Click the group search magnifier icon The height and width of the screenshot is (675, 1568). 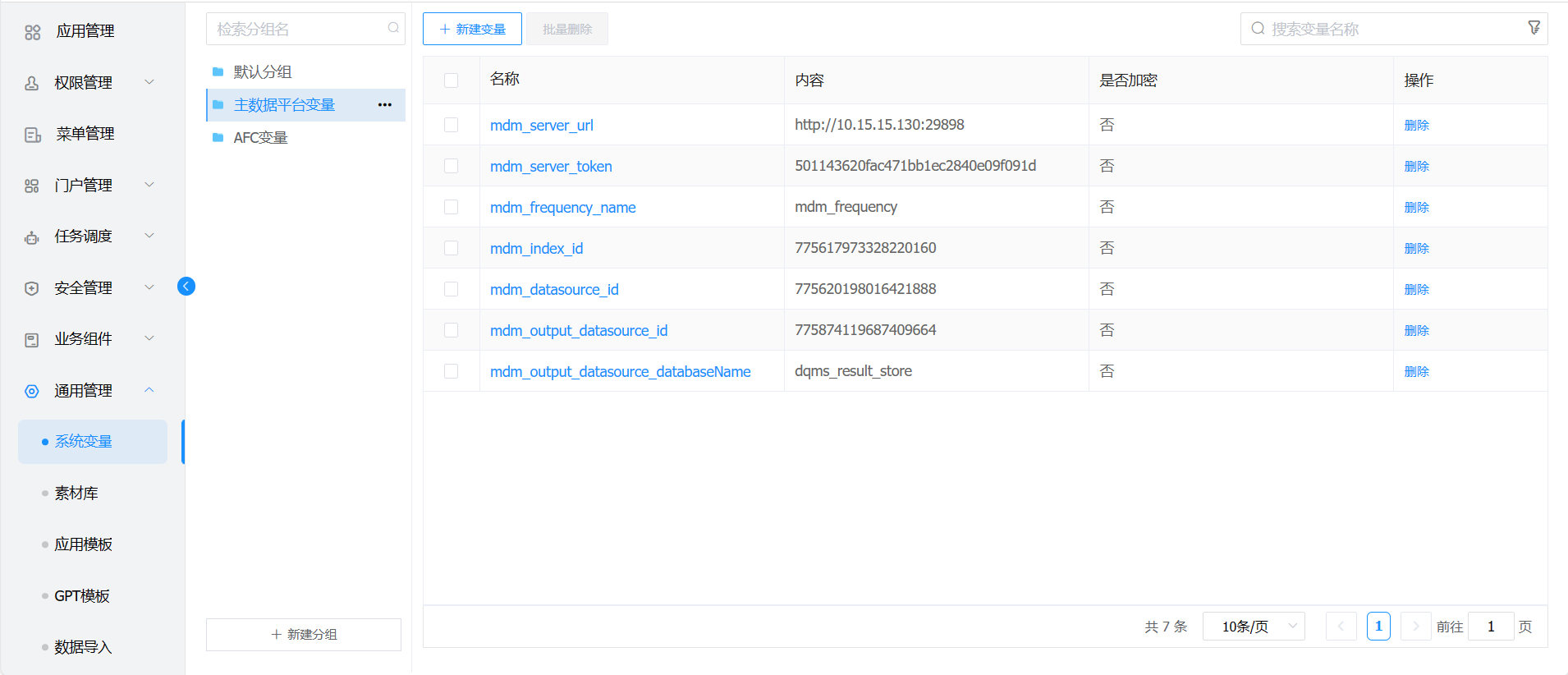(x=393, y=28)
